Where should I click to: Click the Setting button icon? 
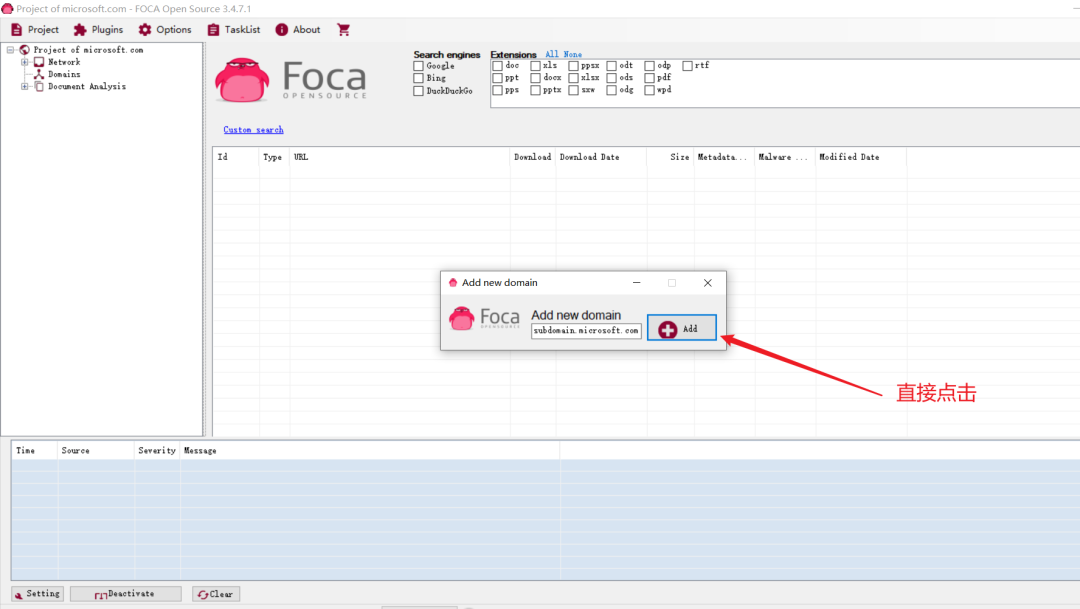click(19, 595)
